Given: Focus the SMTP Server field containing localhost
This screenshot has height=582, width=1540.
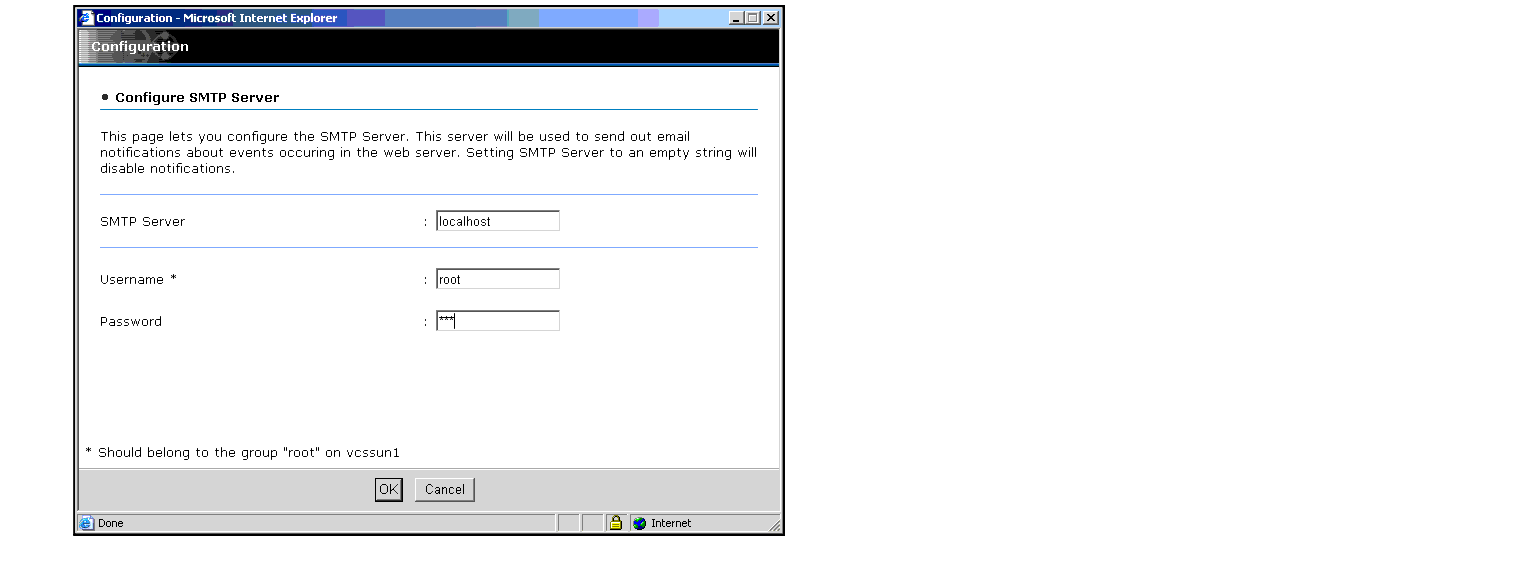Looking at the screenshot, I should 497,221.
